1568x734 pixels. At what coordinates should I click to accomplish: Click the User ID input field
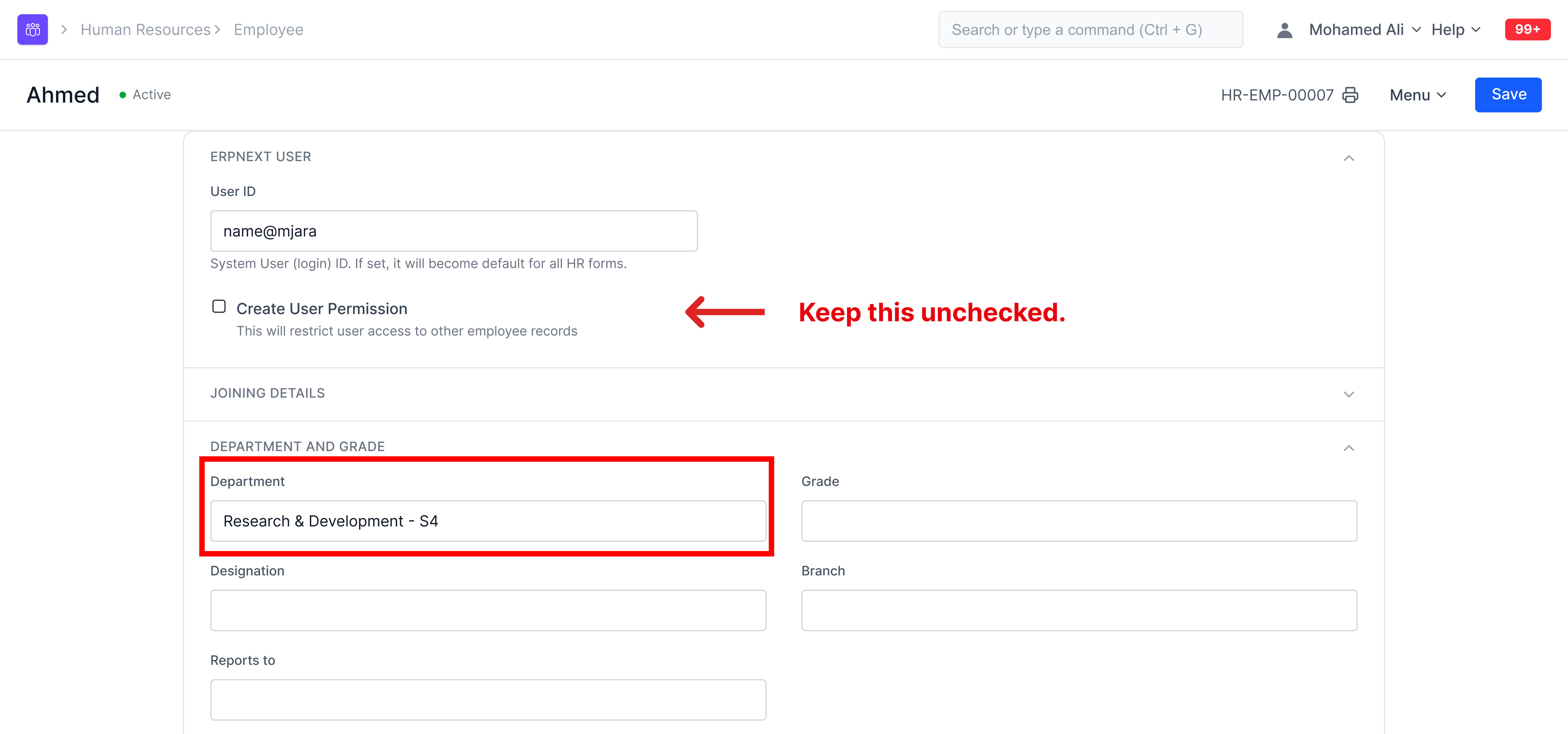[454, 231]
